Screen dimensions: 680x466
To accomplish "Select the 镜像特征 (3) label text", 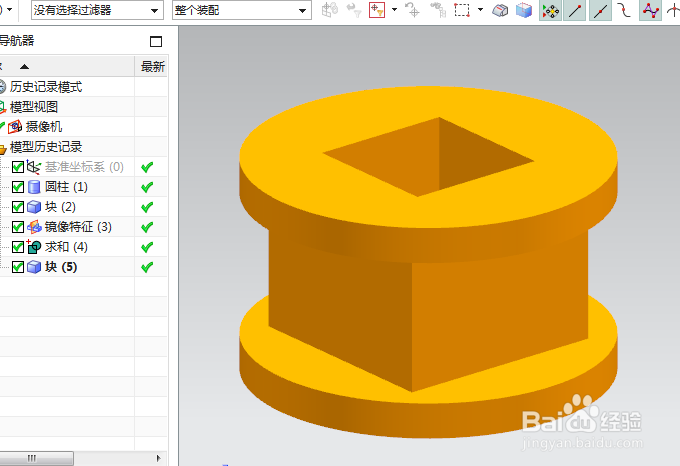I will click(x=78, y=227).
